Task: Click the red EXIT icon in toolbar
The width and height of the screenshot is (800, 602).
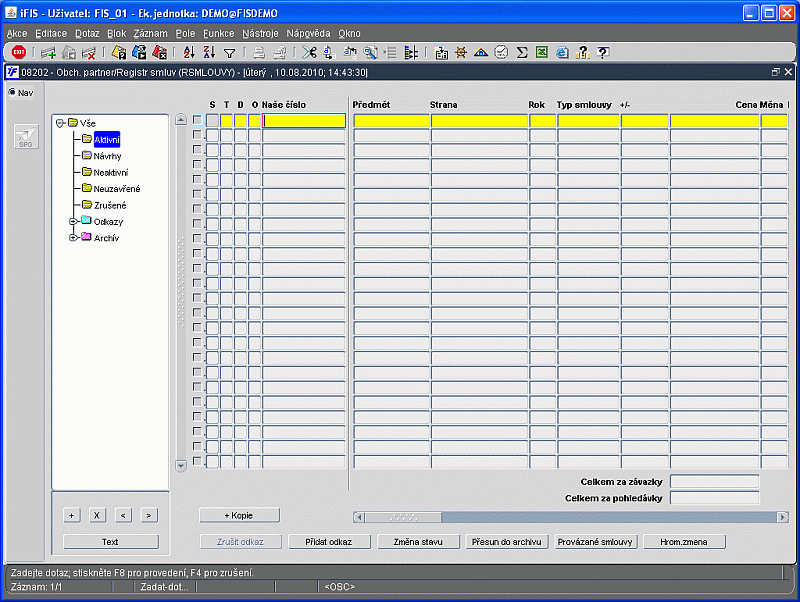Action: (x=18, y=53)
